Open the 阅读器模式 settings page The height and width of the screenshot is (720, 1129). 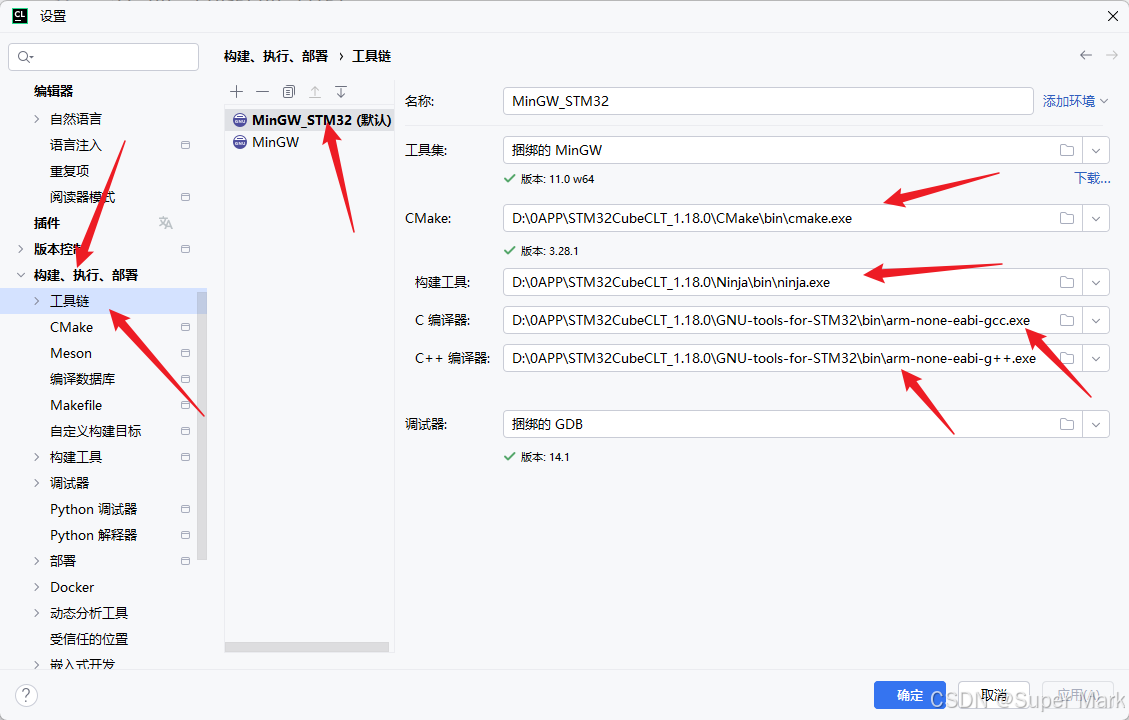[82, 197]
